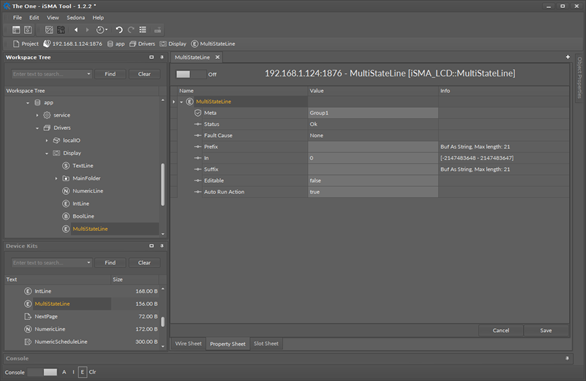The width and height of the screenshot is (586, 381).
Task: Click the Project breadcrumb in the path bar
Action: coord(26,44)
